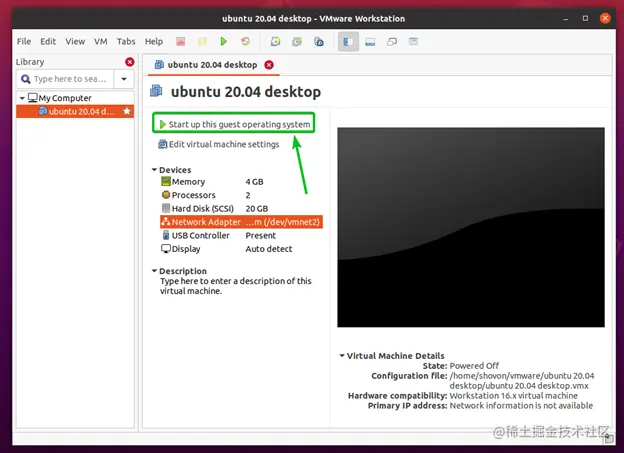
Task: Click the 20 GB hard disk value
Action: (x=257, y=209)
